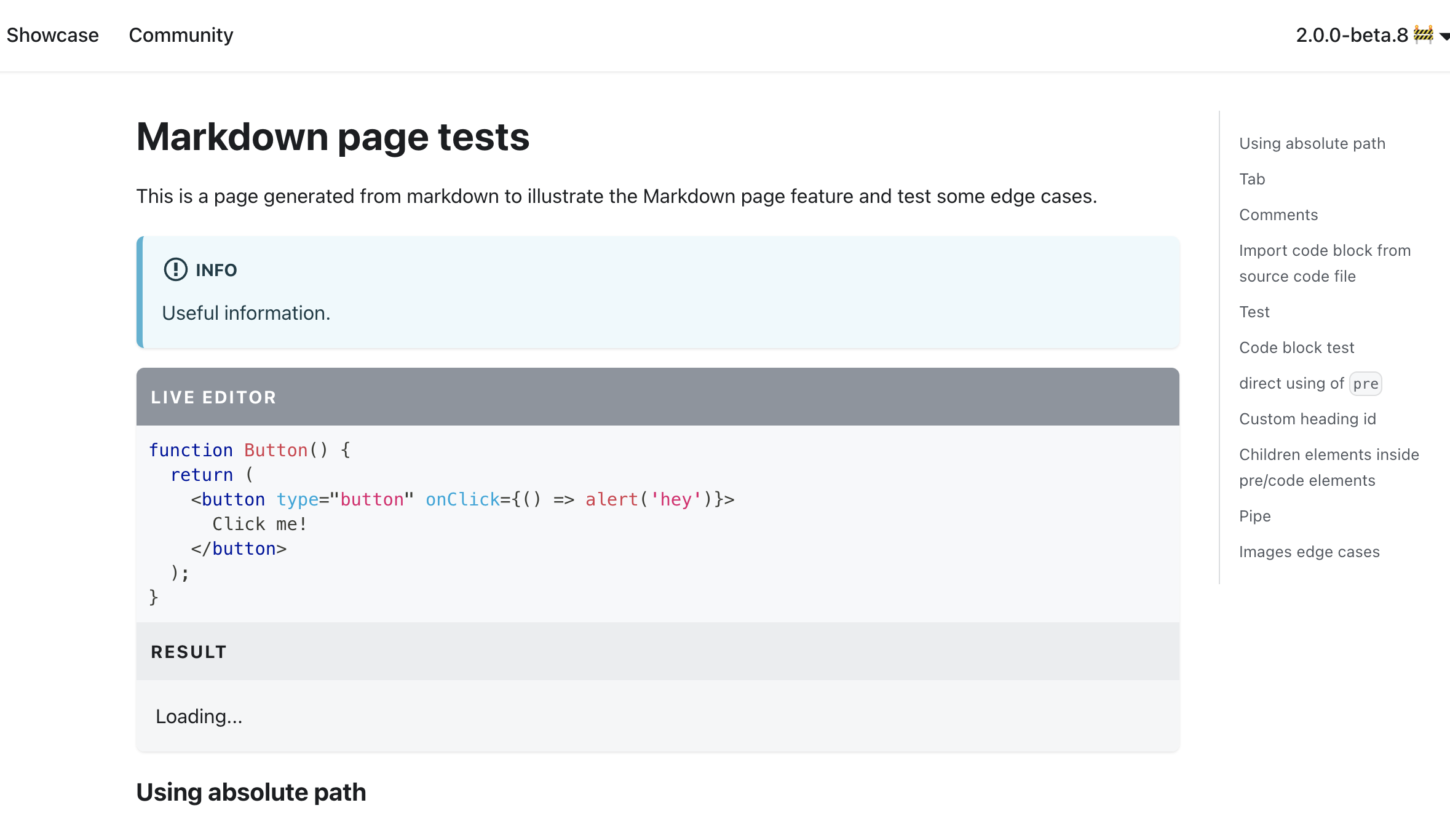1450x840 pixels.
Task: Click the version dropdown caret arrow
Action: pyautogui.click(x=1444, y=36)
